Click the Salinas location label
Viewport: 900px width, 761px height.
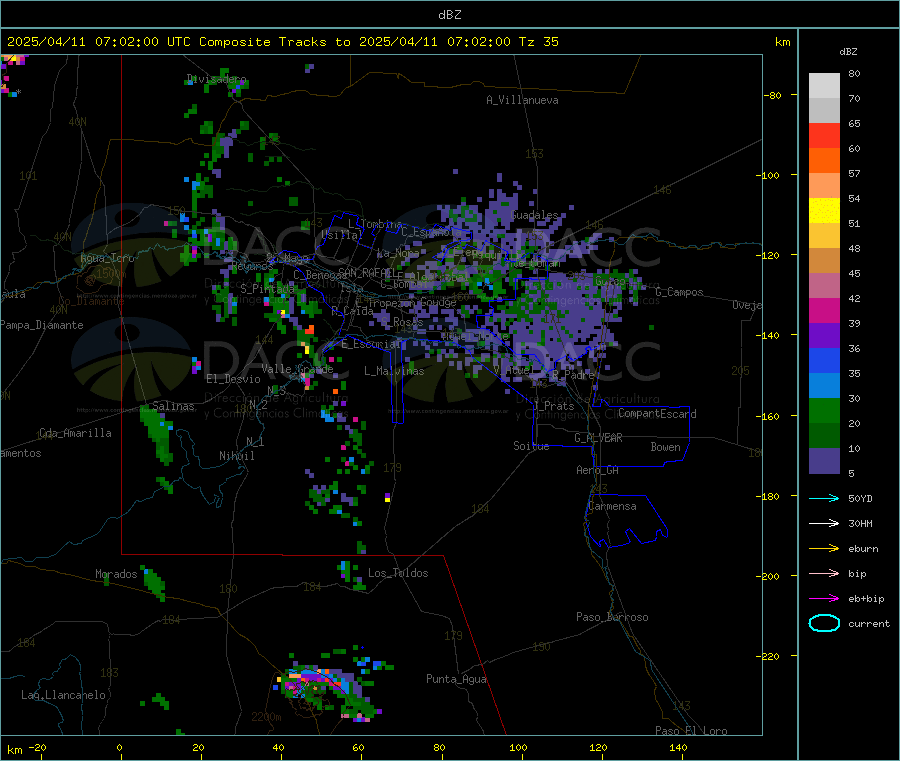[173, 406]
